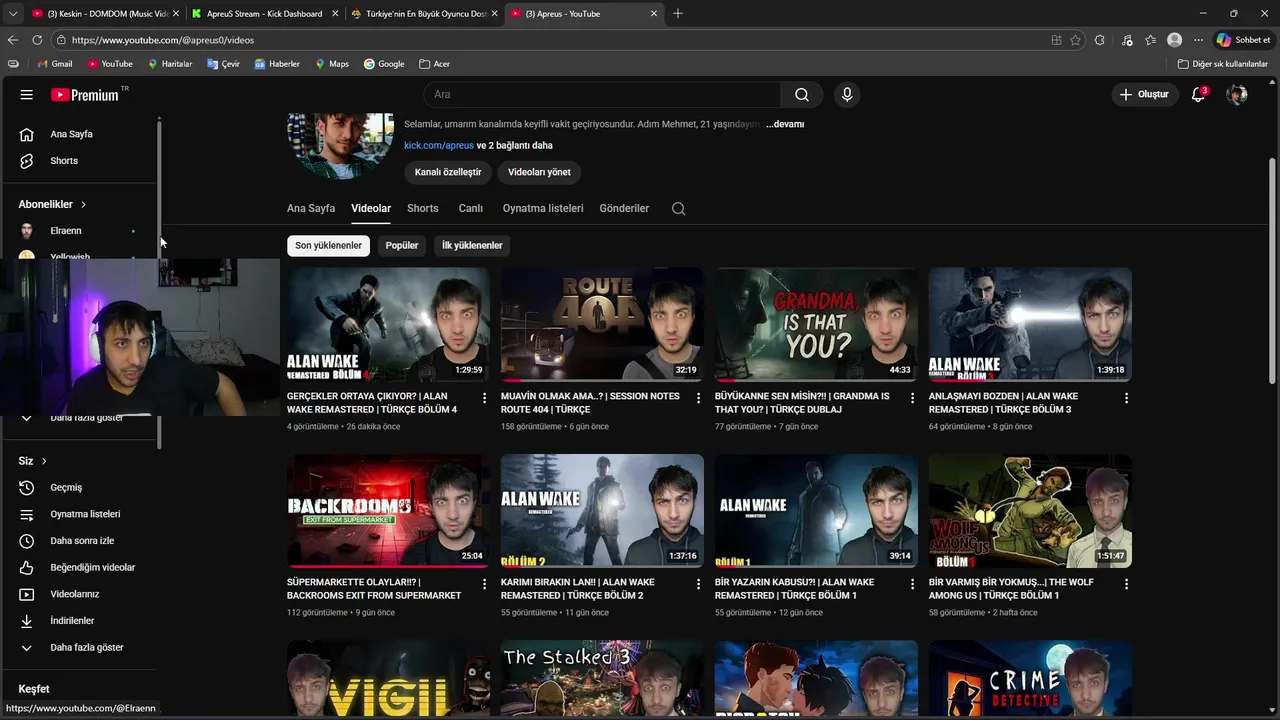Click the search magnifier button
The width and height of the screenshot is (1280, 720).
802,95
